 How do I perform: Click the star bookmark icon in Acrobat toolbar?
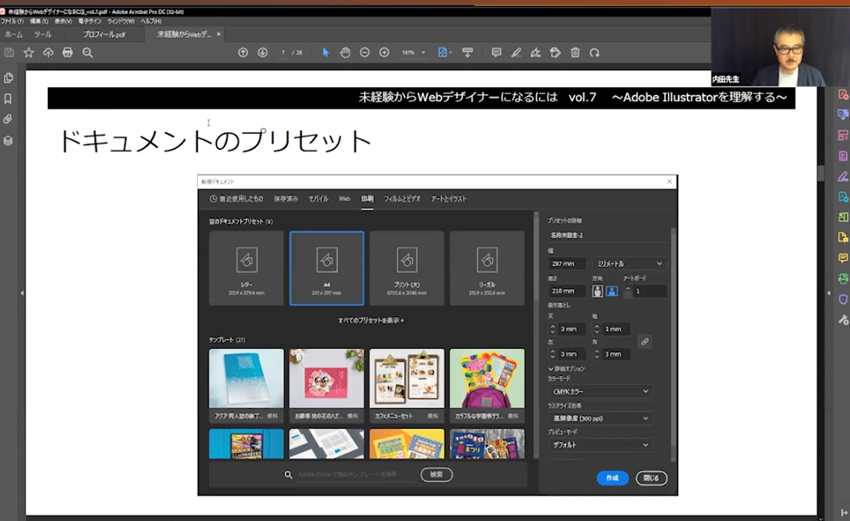coord(29,53)
